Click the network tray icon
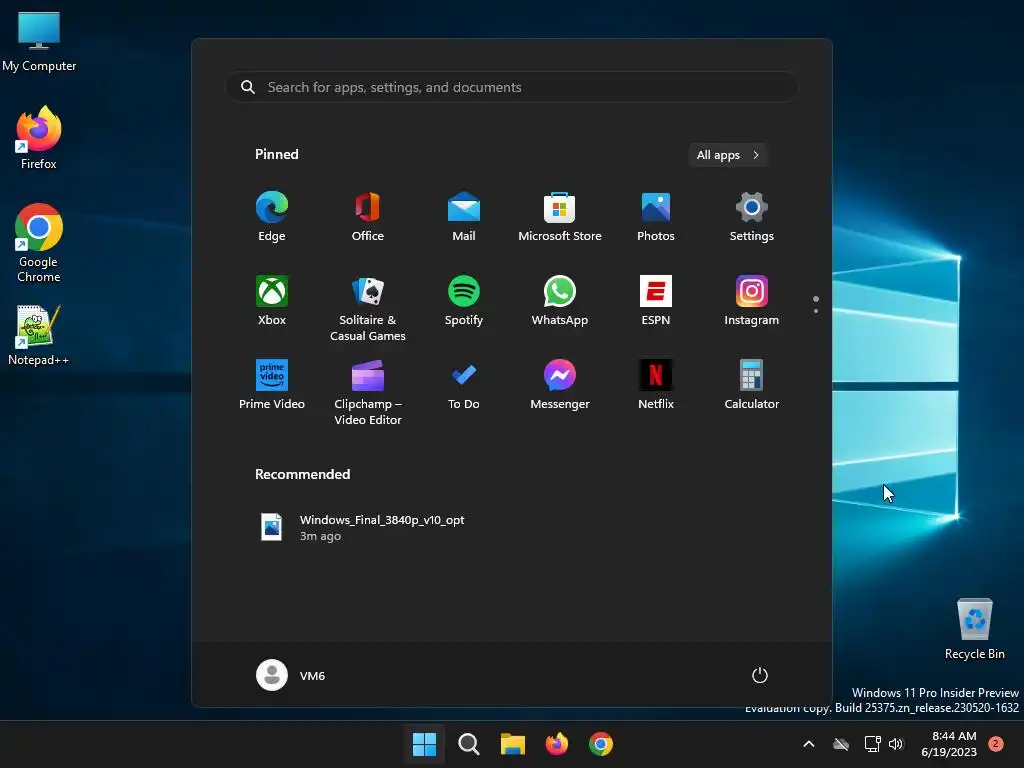Viewport: 1024px width, 768px height. click(x=872, y=744)
